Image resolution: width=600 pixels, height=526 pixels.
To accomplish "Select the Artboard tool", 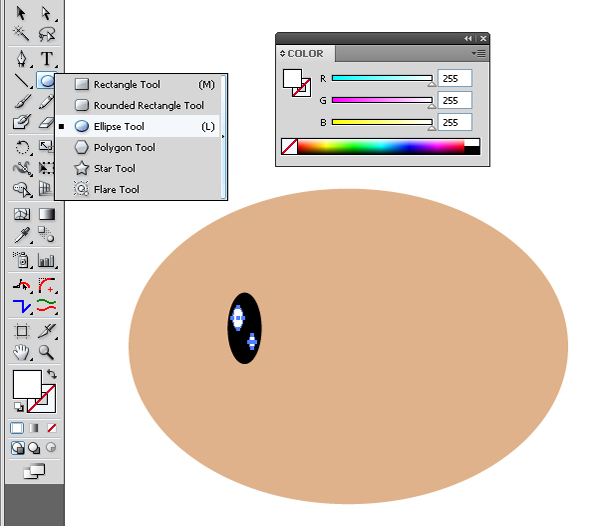I will (x=22, y=331).
